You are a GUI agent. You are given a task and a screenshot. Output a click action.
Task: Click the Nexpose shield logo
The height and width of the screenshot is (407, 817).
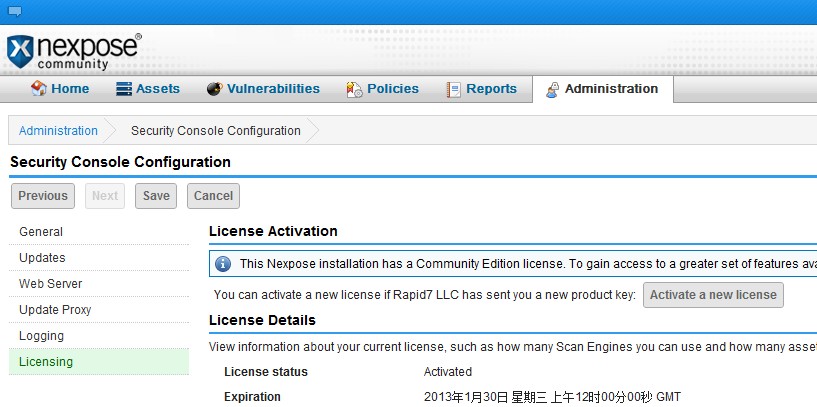pyautogui.click(x=20, y=52)
